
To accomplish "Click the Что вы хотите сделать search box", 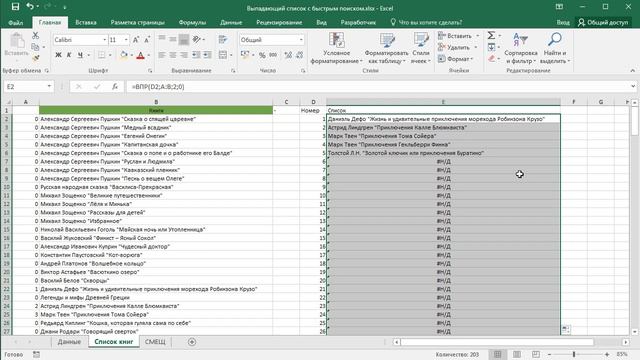I will (426, 22).
